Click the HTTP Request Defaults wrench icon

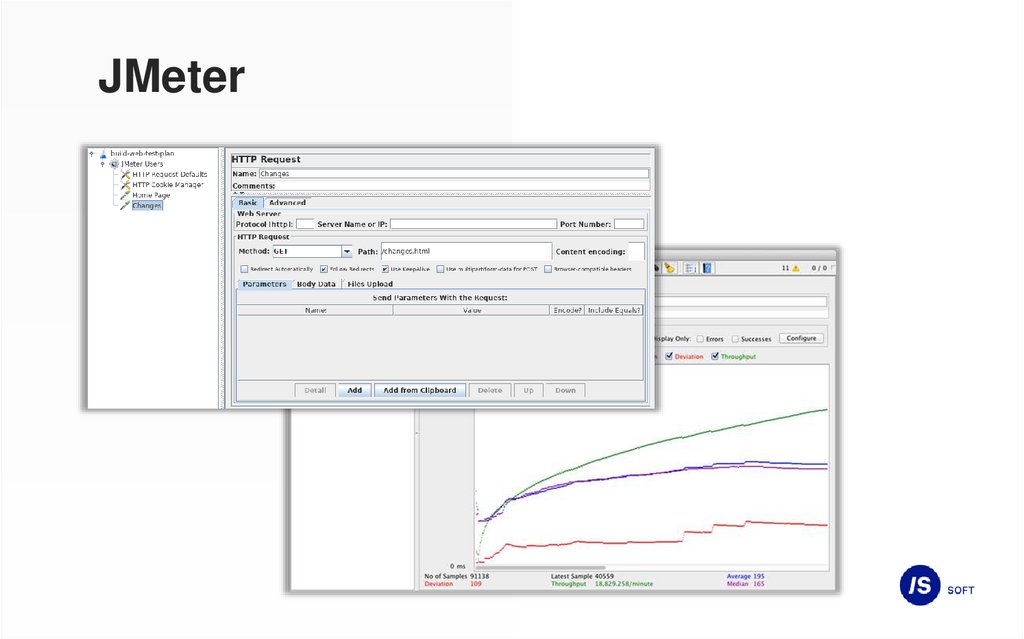click(125, 174)
